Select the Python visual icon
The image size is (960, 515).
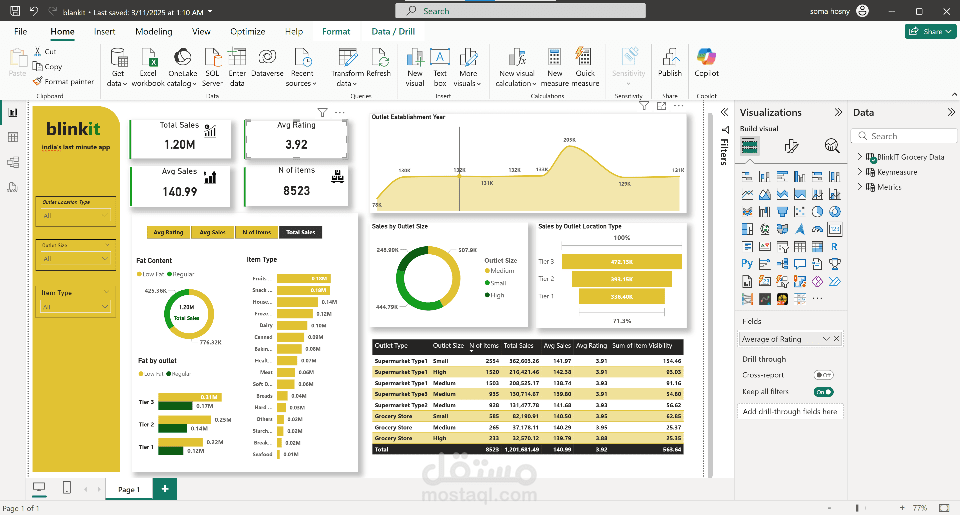(747, 264)
